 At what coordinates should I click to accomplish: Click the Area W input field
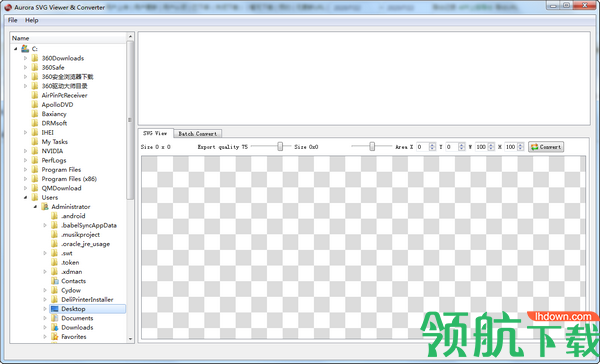click(481, 147)
